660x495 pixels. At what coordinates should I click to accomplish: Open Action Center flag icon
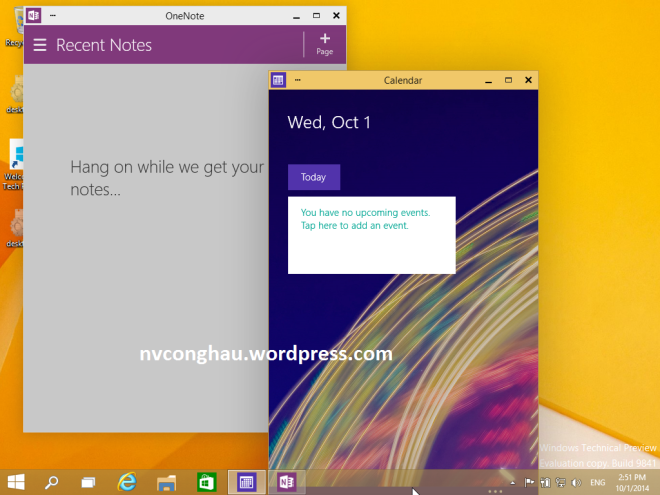(529, 482)
